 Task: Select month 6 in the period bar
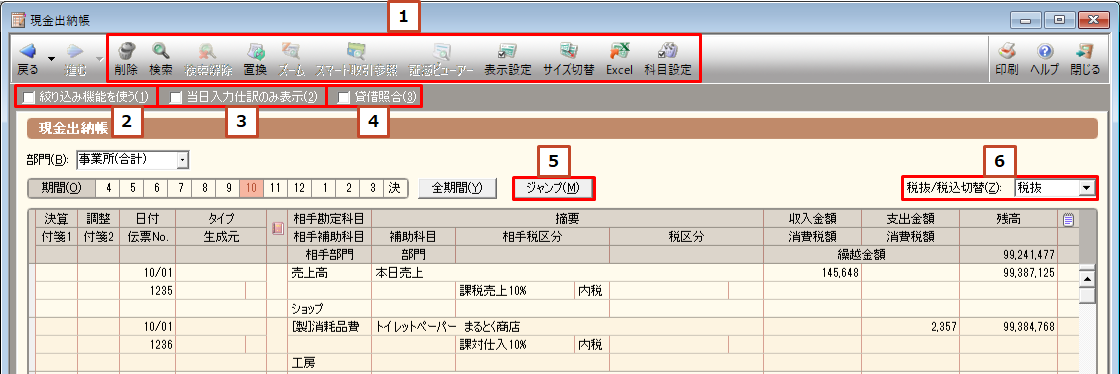pos(156,188)
